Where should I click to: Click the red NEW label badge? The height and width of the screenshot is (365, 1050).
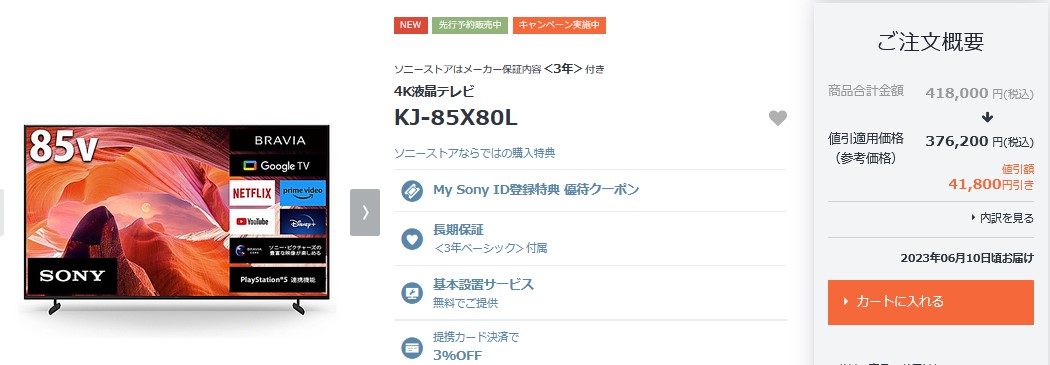[x=410, y=25]
